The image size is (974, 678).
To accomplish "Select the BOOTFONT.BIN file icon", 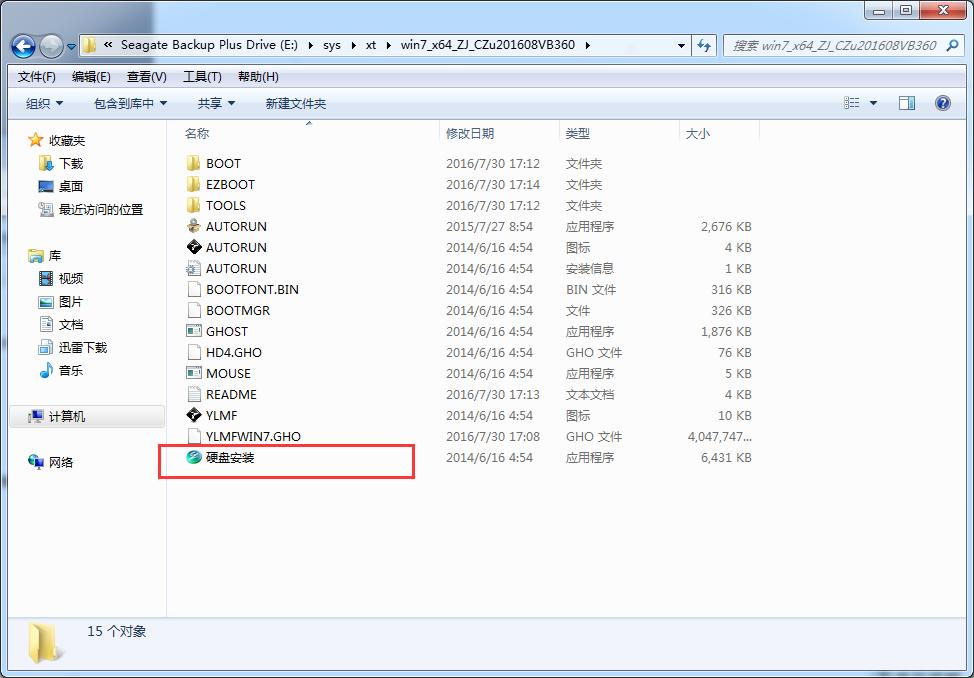I will 193,289.
